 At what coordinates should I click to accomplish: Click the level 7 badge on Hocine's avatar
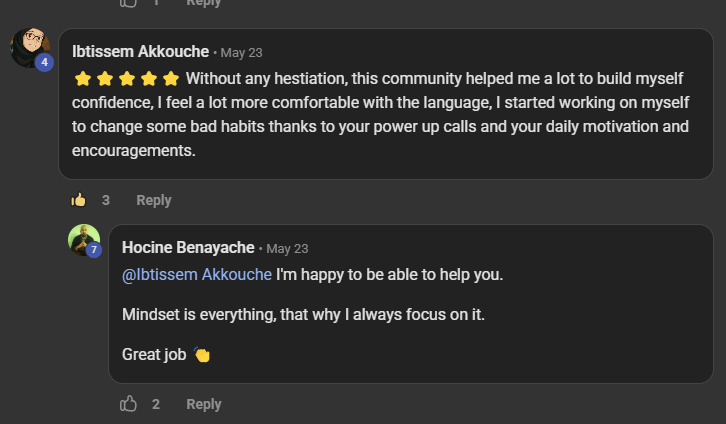click(94, 250)
